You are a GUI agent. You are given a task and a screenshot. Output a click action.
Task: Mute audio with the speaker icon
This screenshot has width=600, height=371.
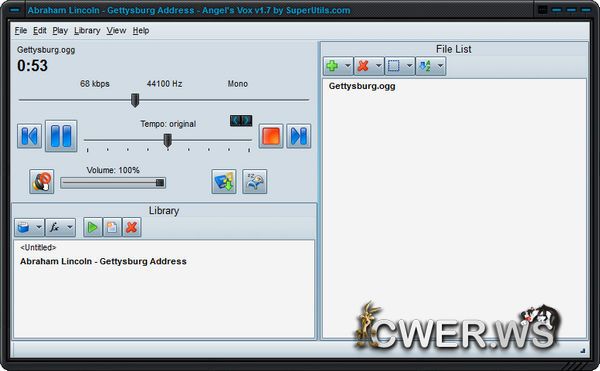pos(41,182)
